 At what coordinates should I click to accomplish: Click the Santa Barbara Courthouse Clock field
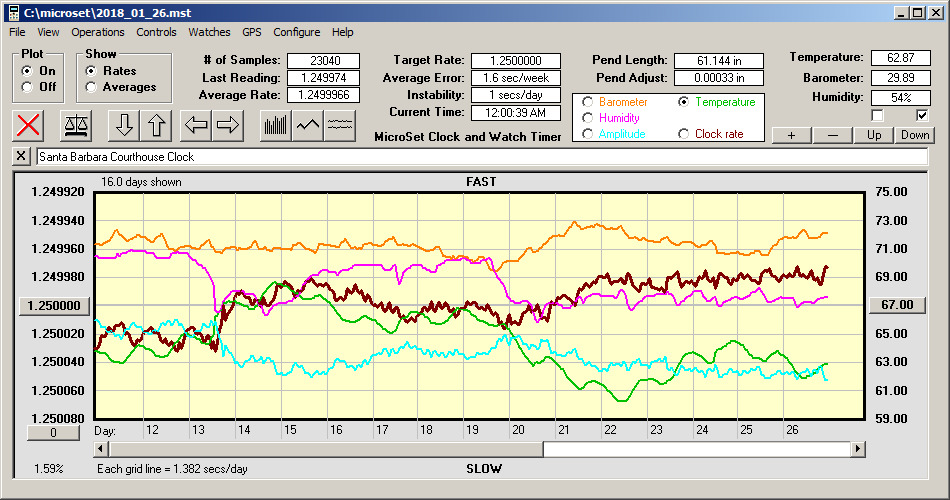pyautogui.click(x=480, y=157)
